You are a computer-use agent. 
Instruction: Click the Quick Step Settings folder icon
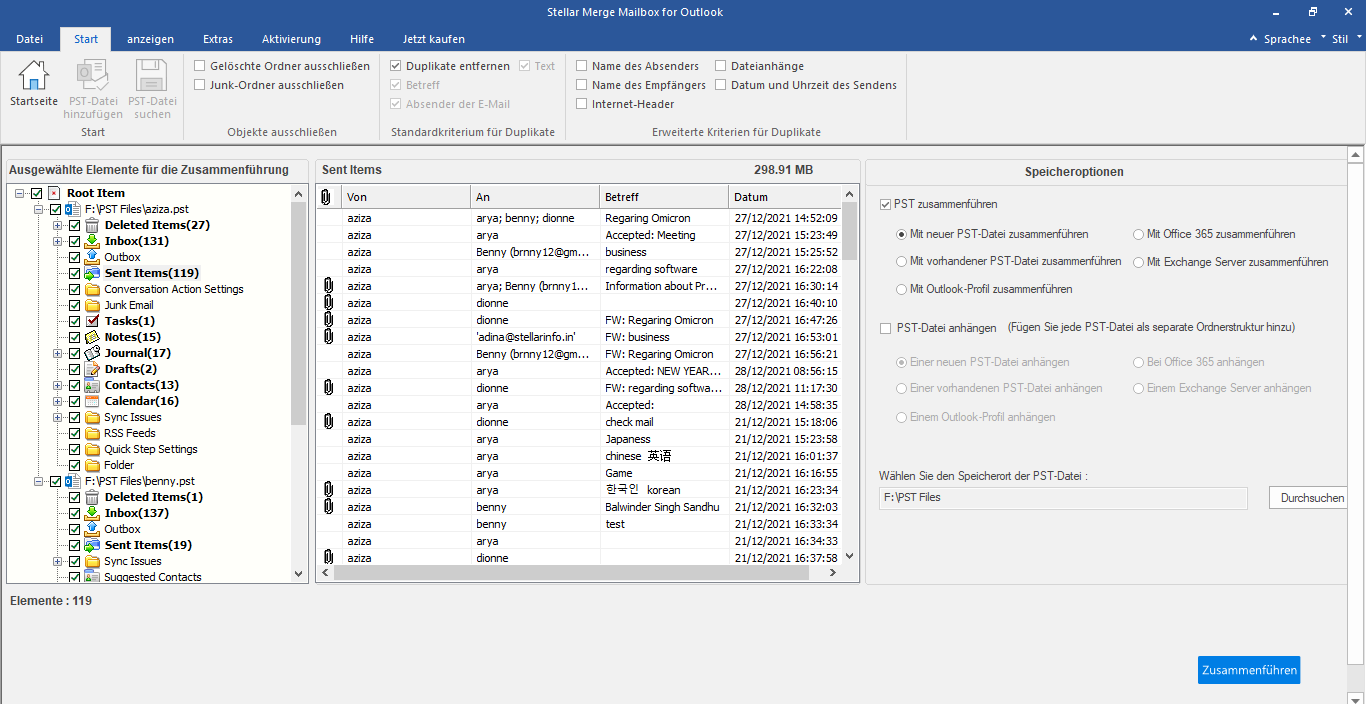(92, 449)
